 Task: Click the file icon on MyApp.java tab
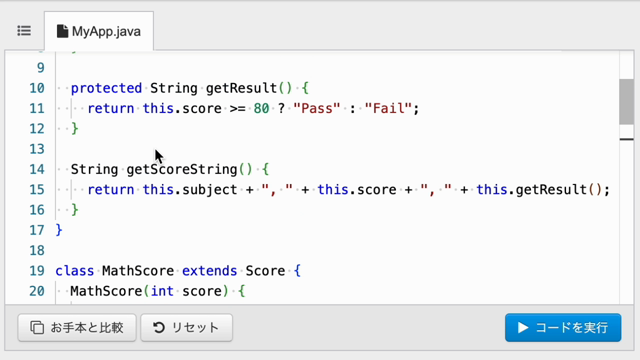coord(62,31)
